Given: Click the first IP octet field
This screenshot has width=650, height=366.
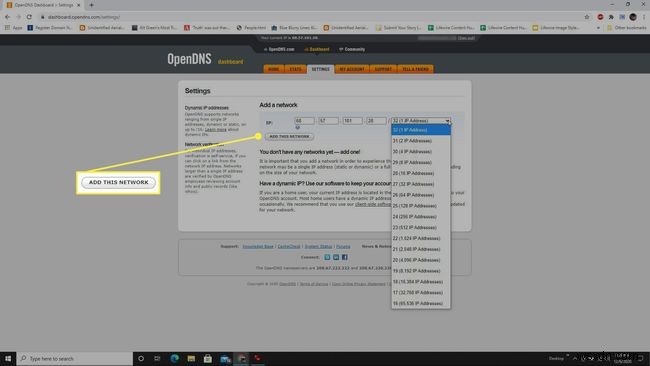Looking at the screenshot, I should click(304, 121).
